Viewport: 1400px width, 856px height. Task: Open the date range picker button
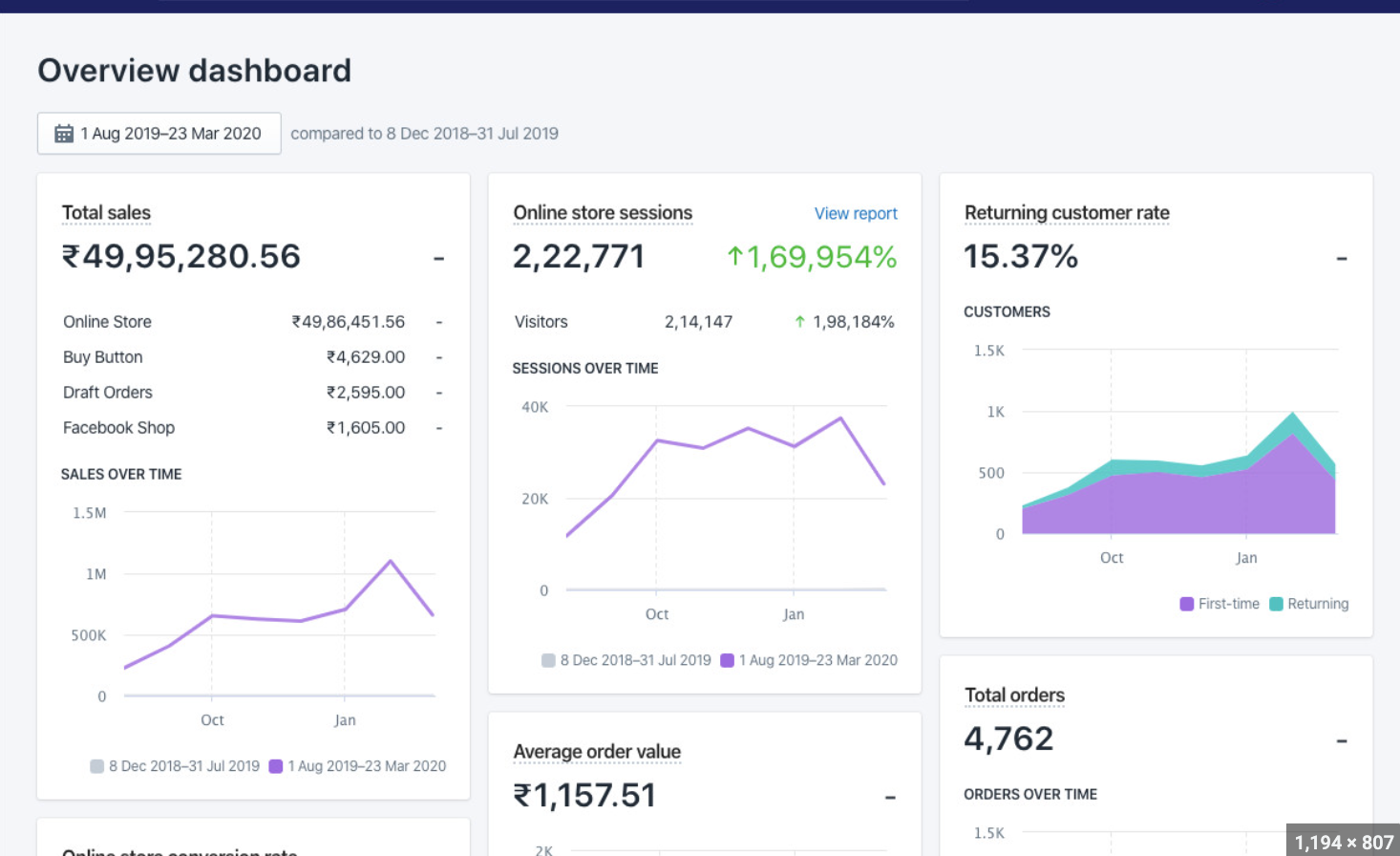159,134
